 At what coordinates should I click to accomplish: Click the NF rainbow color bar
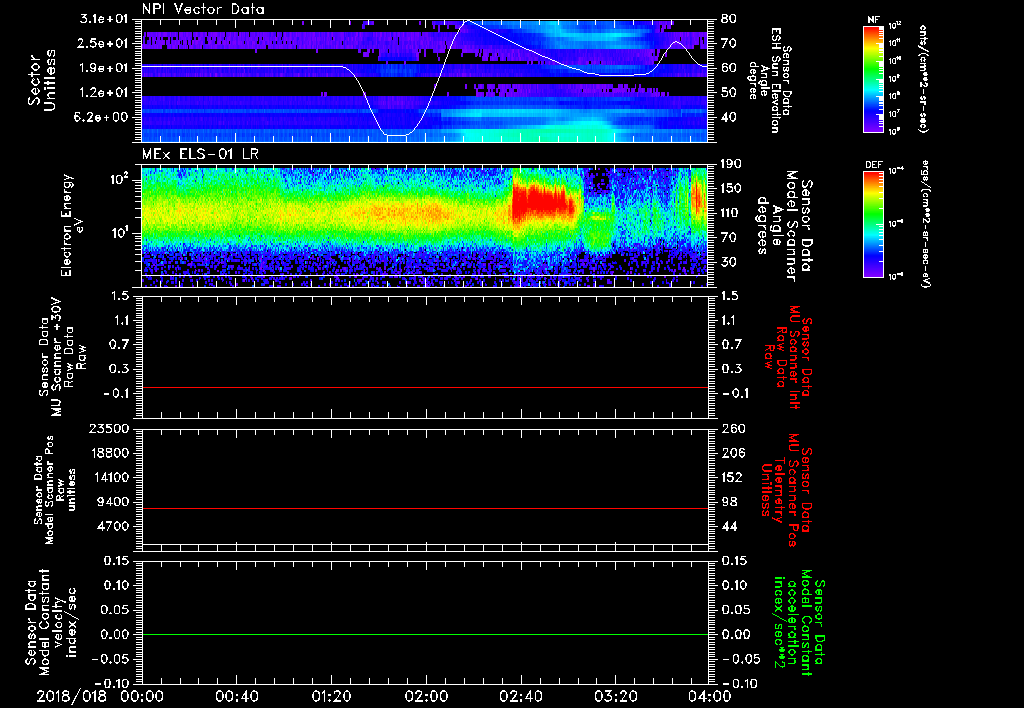[x=874, y=79]
